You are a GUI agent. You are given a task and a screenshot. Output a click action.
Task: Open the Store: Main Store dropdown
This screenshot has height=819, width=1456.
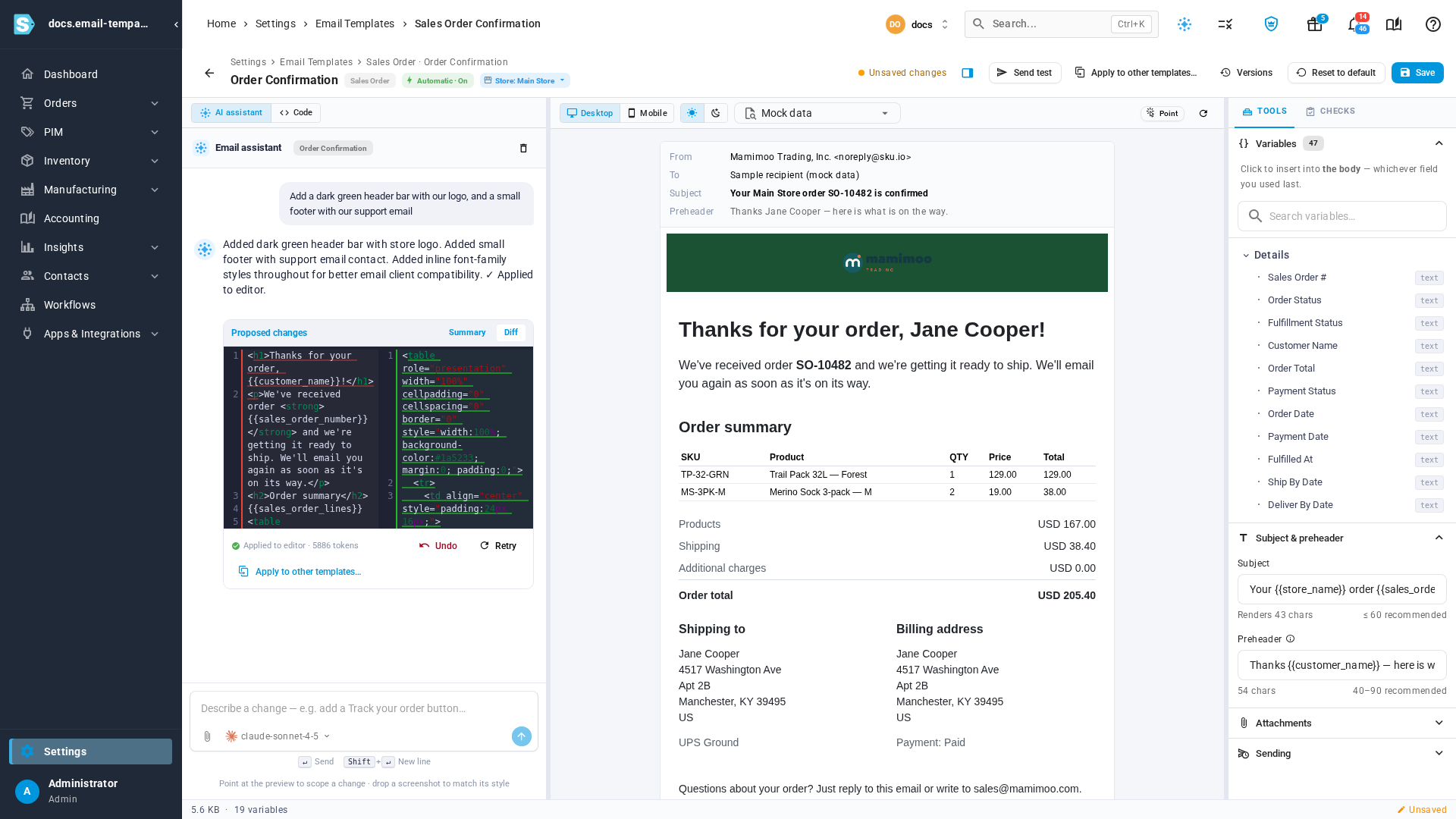[x=525, y=80]
